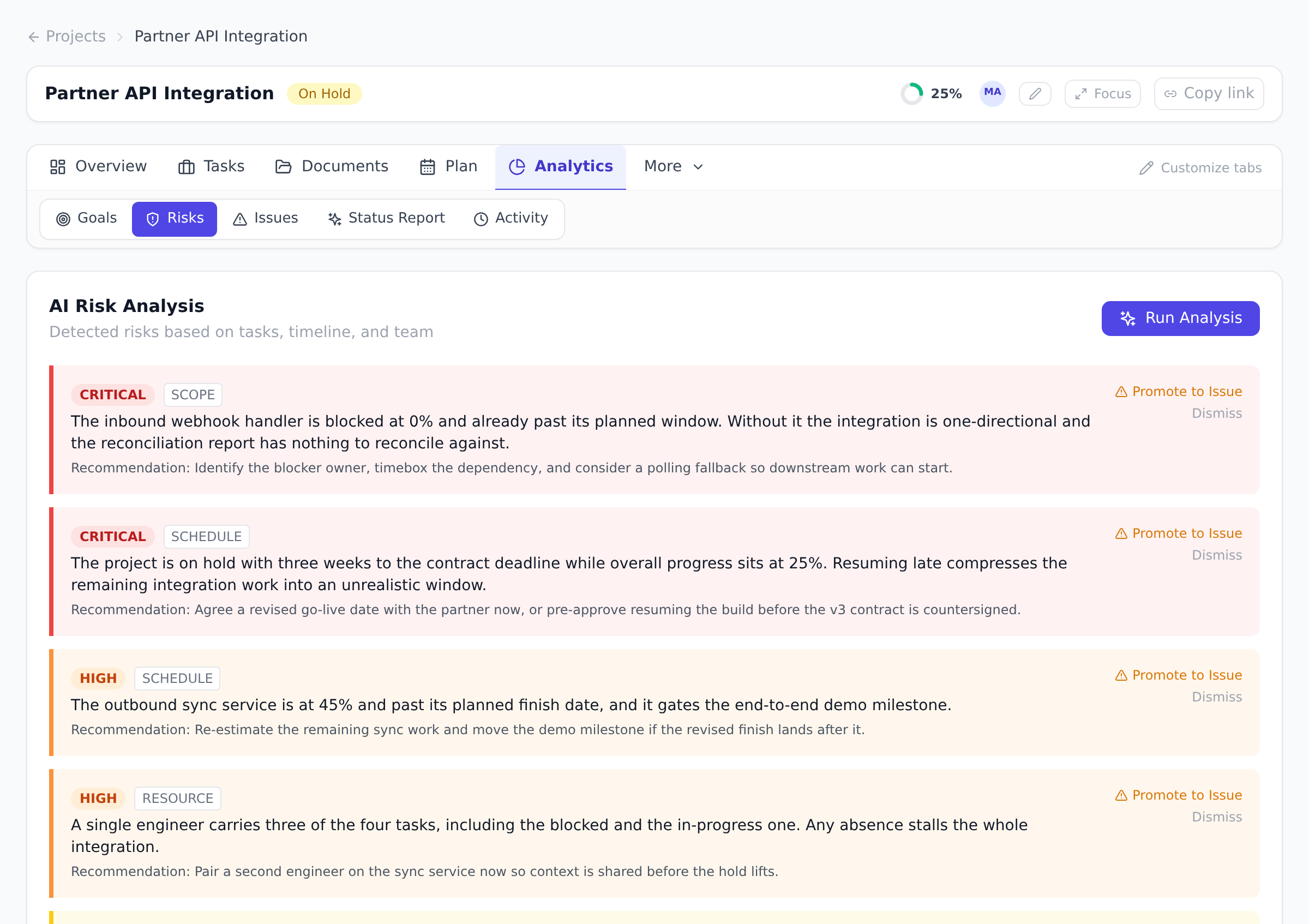Viewport: 1309px width, 924px height.
Task: Click the SCHEDULE tag on the on-hold risk
Action: point(206,537)
